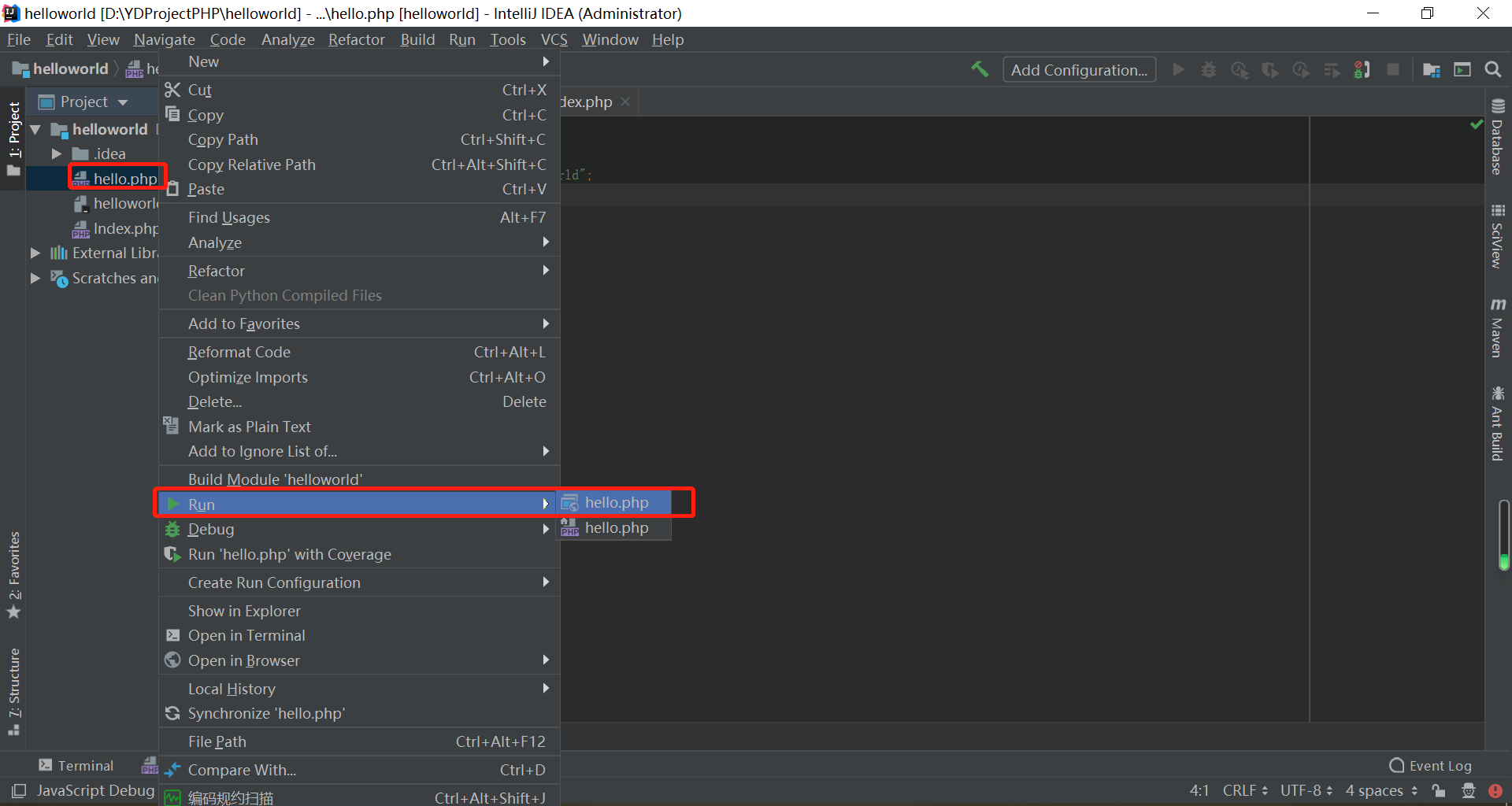Image resolution: width=1512 pixels, height=806 pixels.
Task: Collapse the helloworld project root
Action: pos(35,129)
